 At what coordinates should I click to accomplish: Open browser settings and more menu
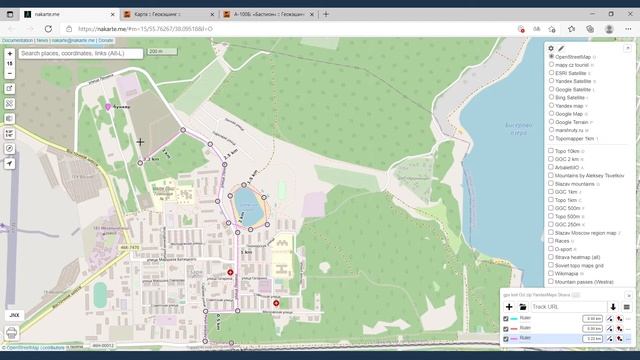point(628,29)
